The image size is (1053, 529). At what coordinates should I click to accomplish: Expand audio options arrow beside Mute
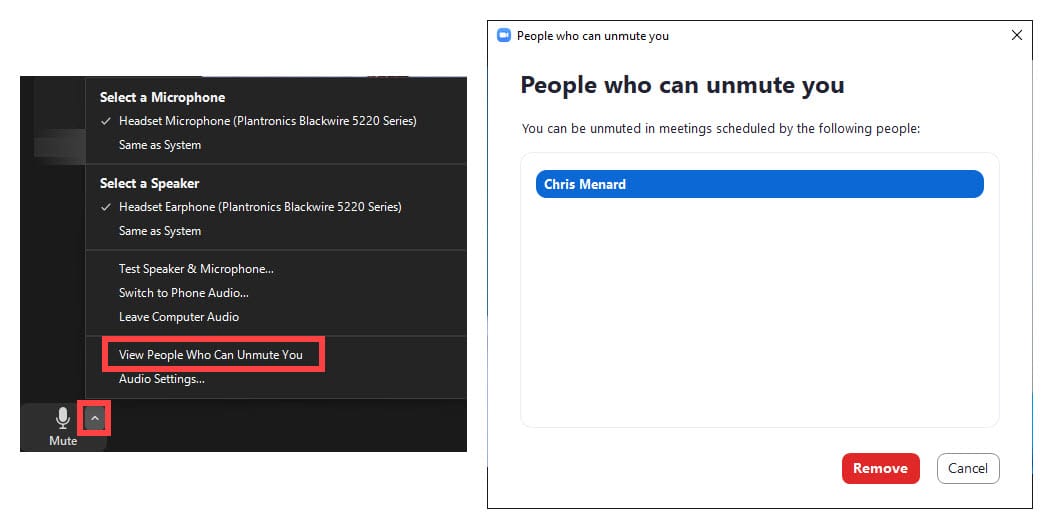(x=95, y=418)
